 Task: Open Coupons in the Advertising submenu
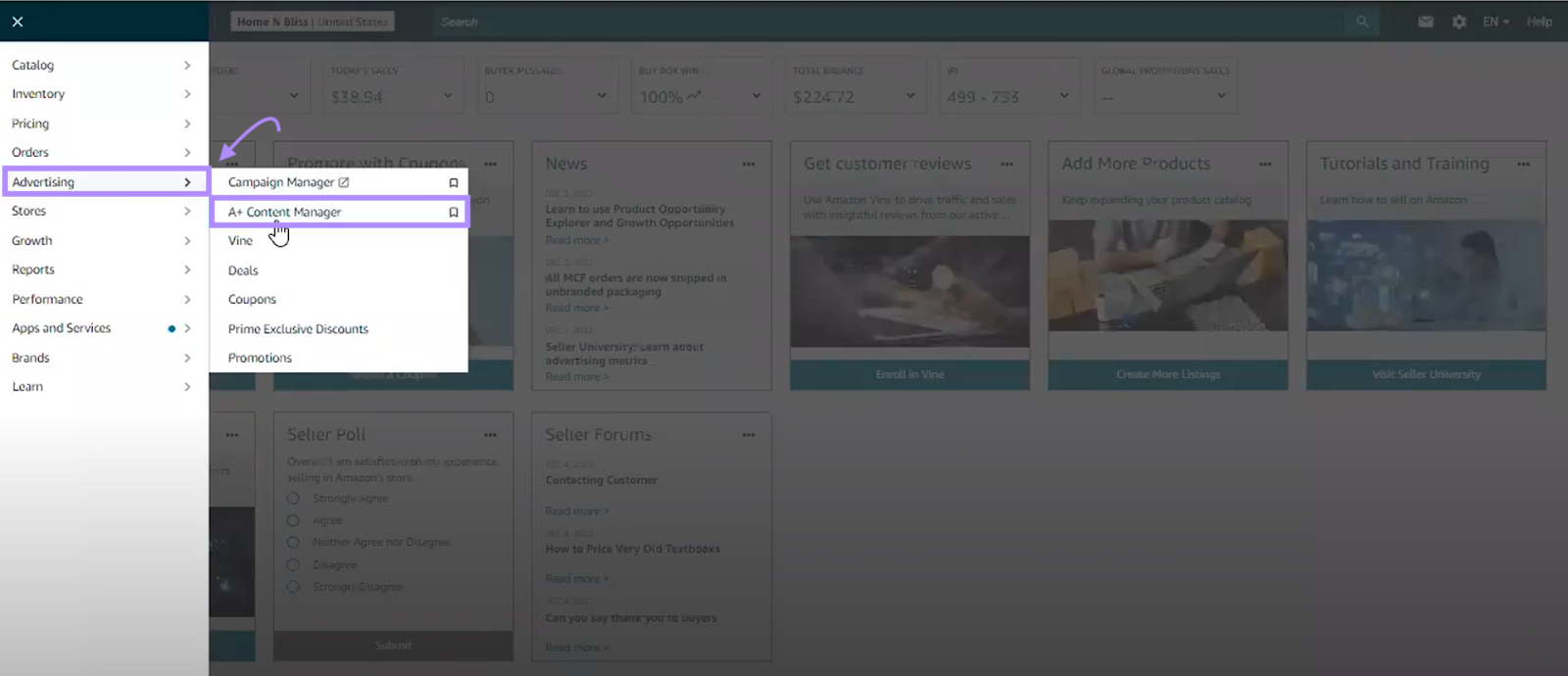[x=253, y=300]
